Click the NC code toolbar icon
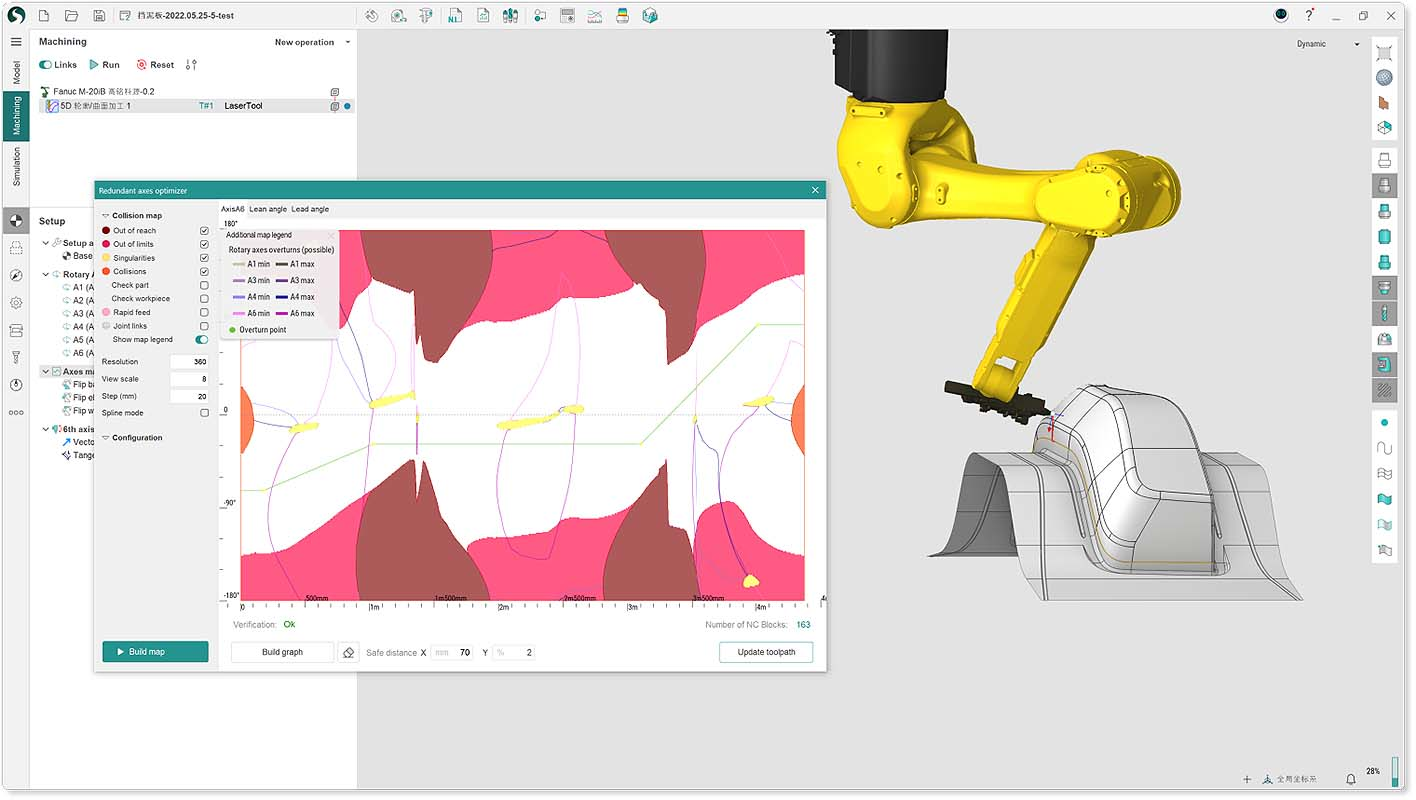The width and height of the screenshot is (1416, 800). [x=455, y=15]
